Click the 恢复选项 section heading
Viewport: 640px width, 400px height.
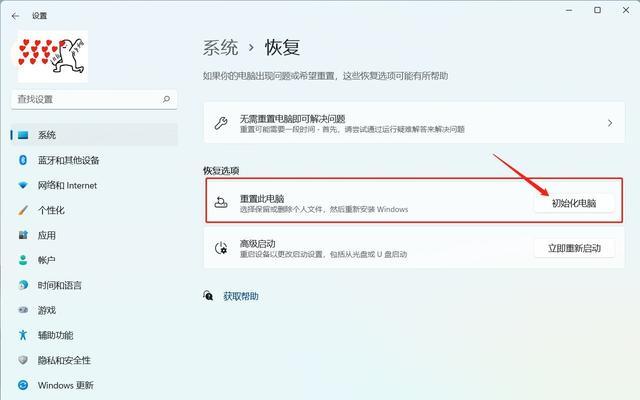(x=221, y=171)
